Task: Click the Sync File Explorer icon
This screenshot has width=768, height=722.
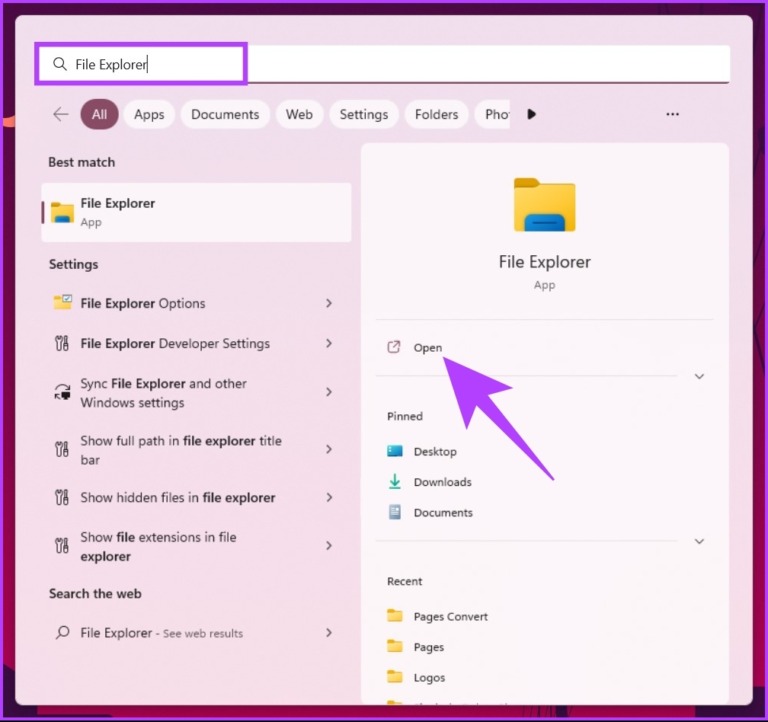Action: point(62,392)
